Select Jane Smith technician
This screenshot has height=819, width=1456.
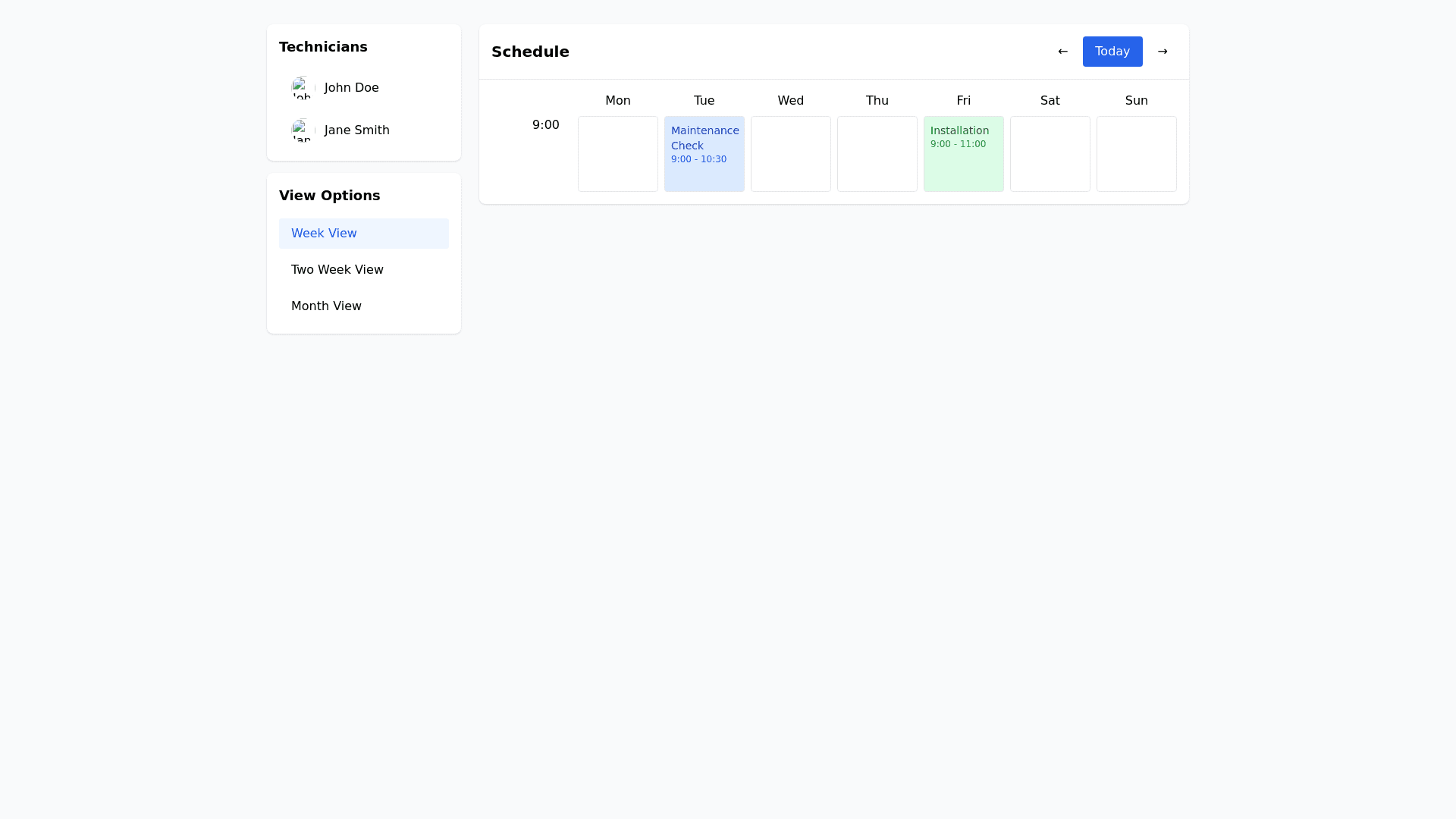pyautogui.click(x=356, y=130)
